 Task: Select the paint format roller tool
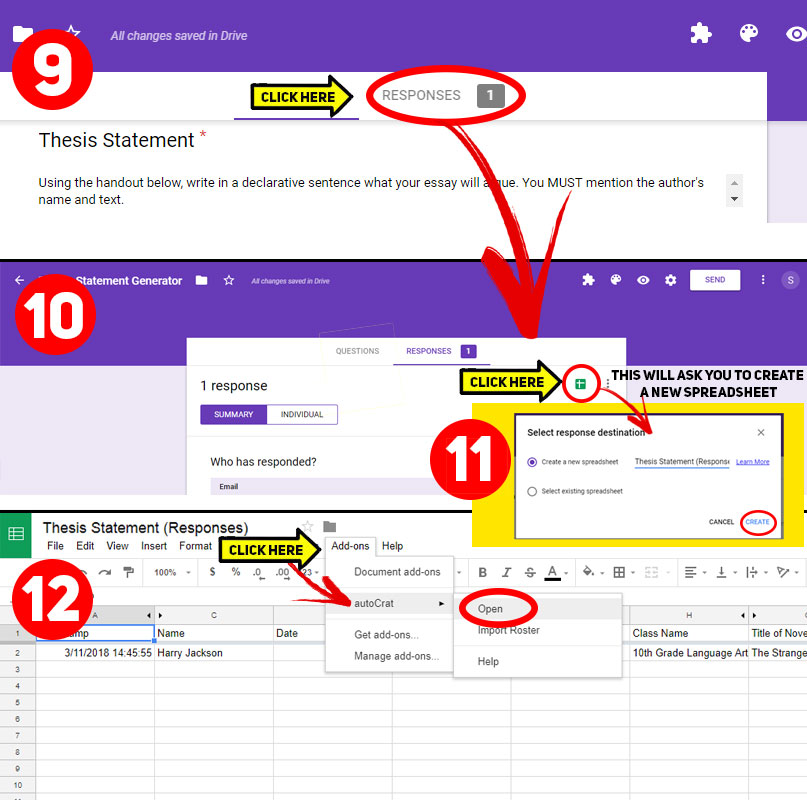click(x=129, y=572)
